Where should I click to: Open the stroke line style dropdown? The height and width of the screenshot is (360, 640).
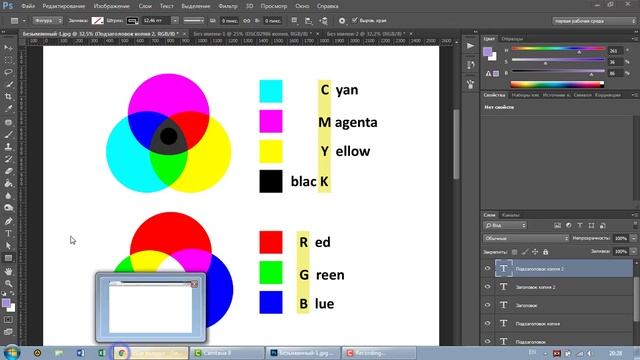193,20
